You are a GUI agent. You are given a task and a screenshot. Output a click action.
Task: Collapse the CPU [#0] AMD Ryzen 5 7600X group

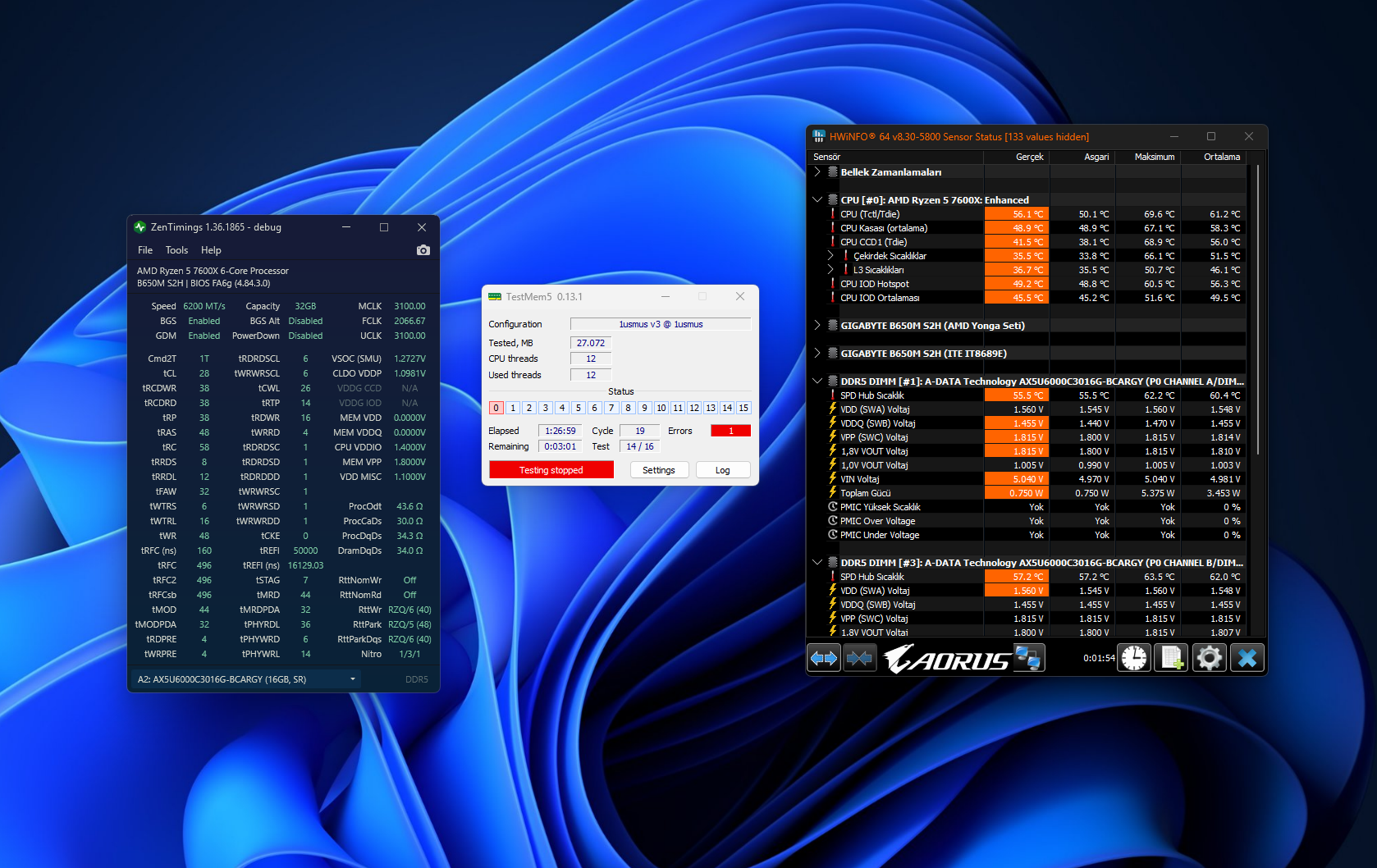[817, 200]
